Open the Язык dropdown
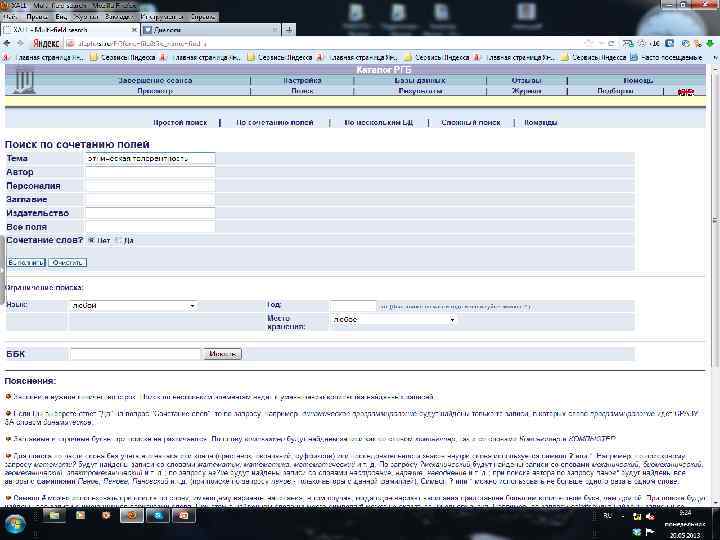Screen dimensions: 720x540 tap(134, 305)
